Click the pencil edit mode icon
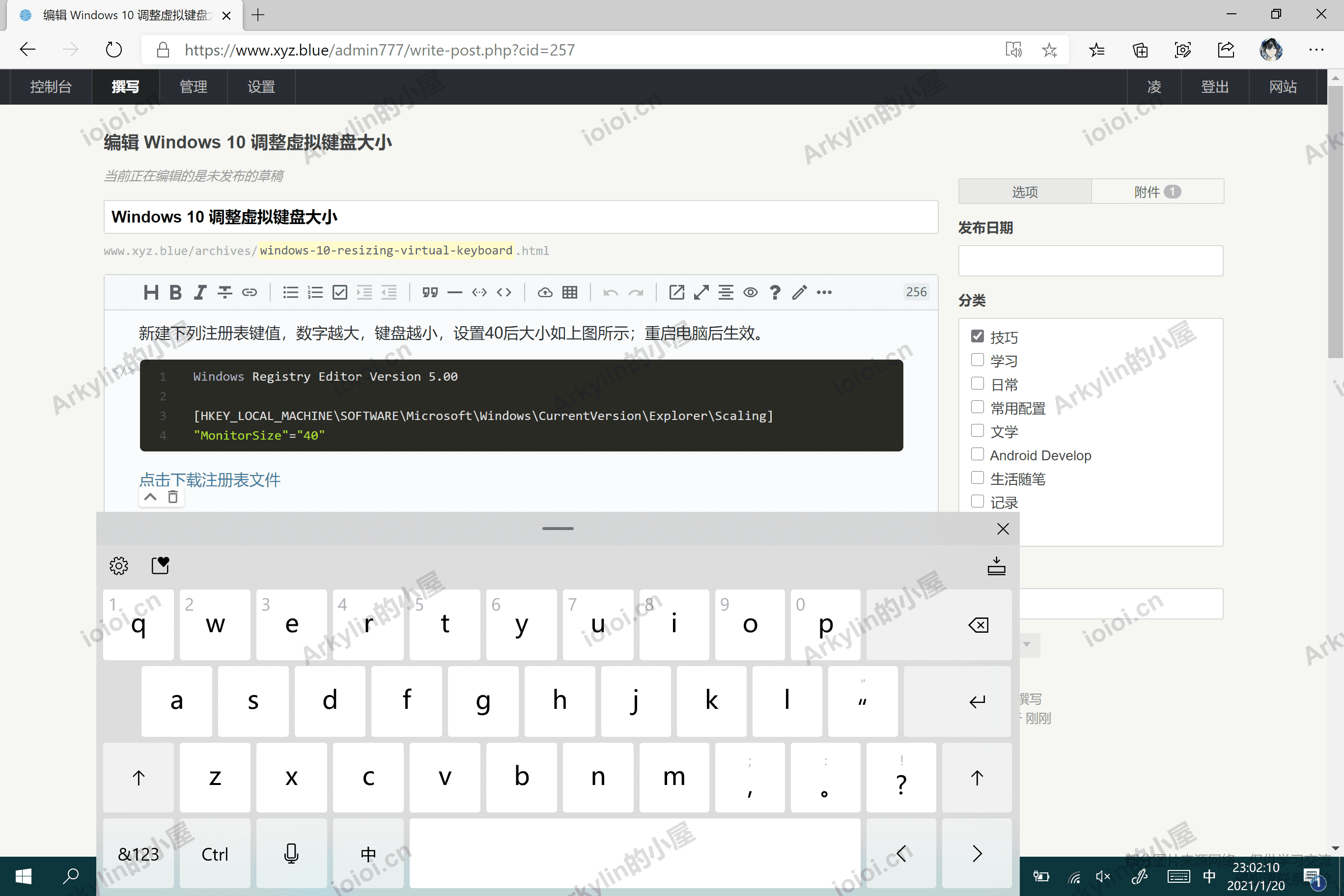 point(799,293)
